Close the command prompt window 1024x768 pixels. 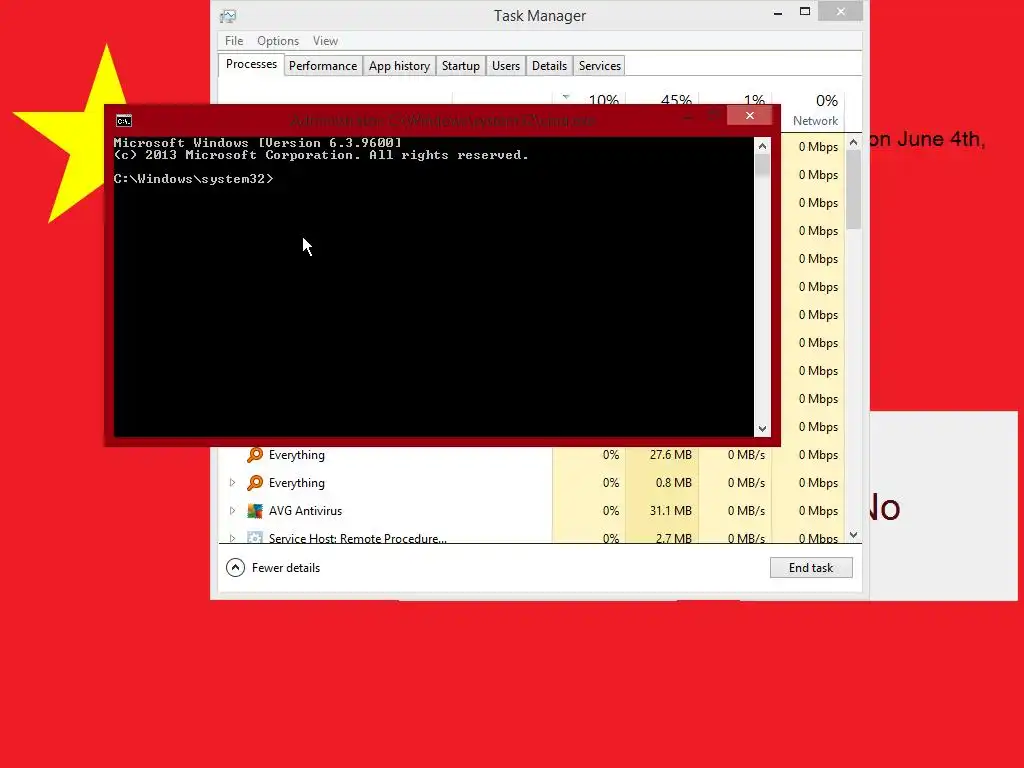(x=750, y=116)
